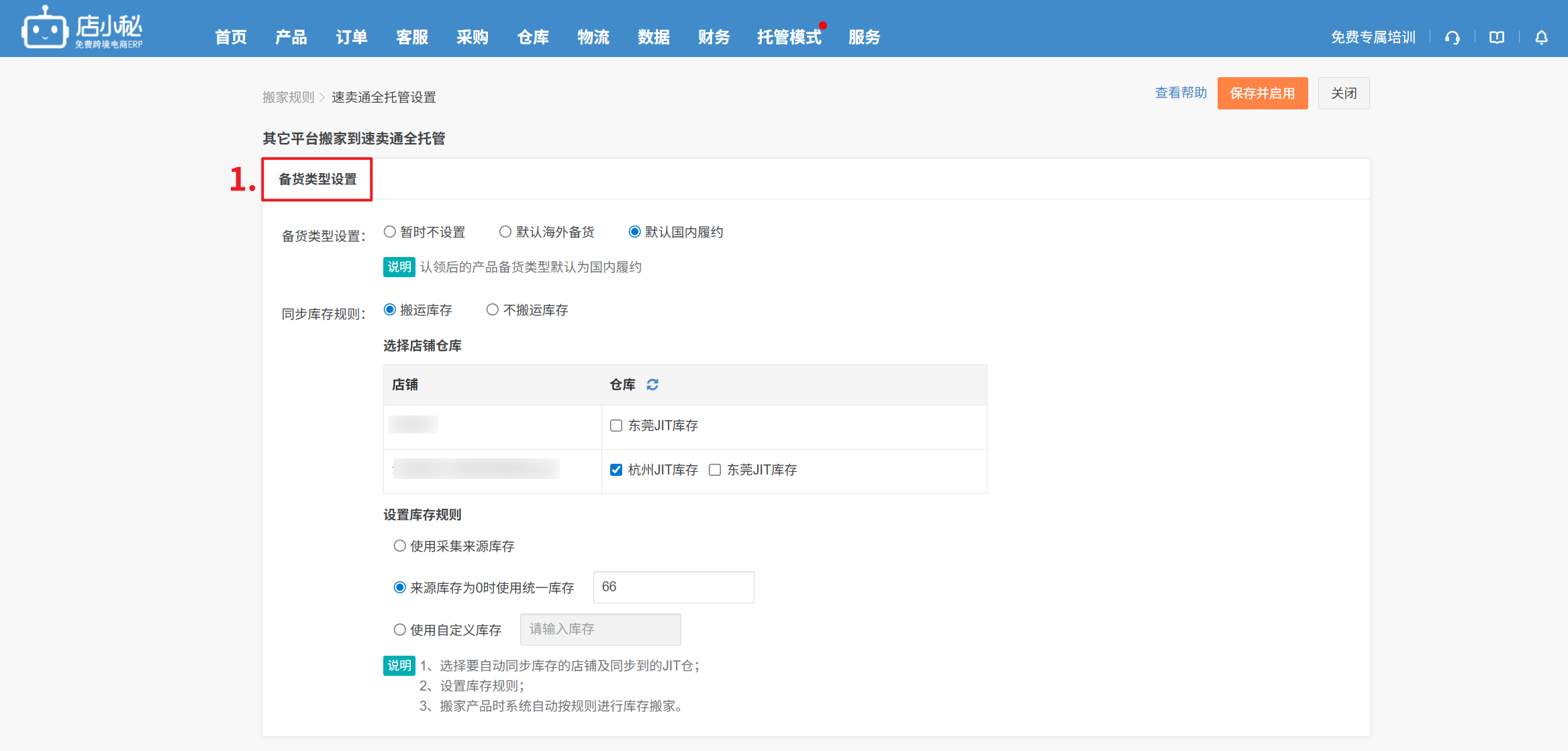Select 默认海外备货 radio option

(x=505, y=232)
